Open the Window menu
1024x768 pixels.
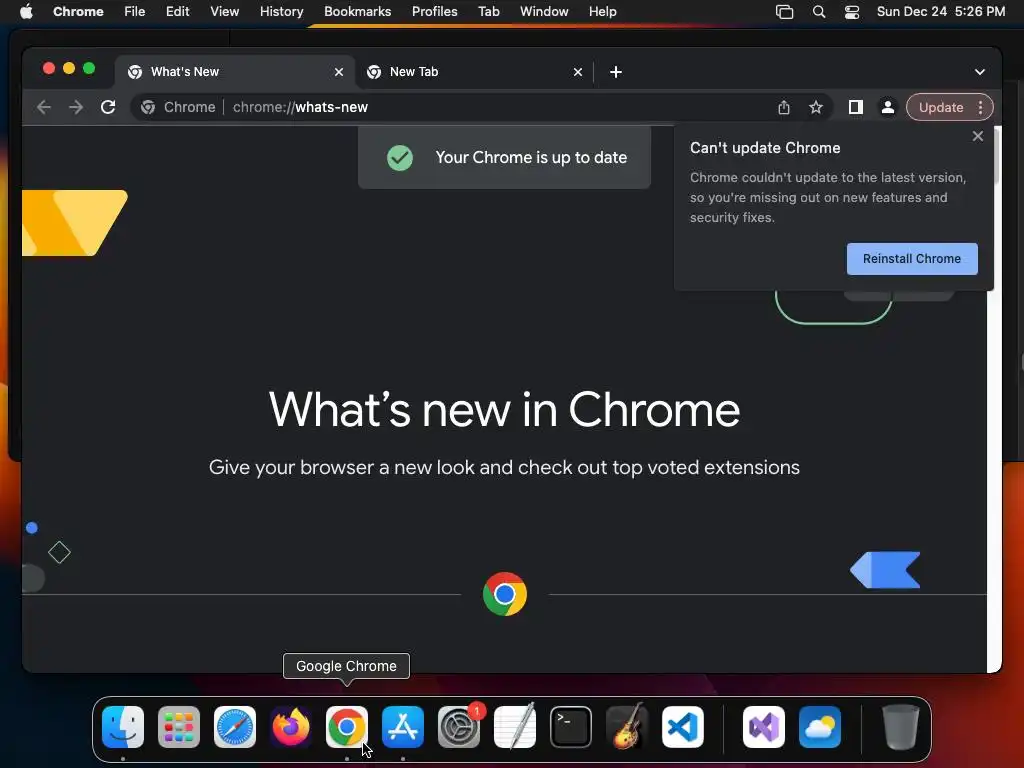click(544, 11)
